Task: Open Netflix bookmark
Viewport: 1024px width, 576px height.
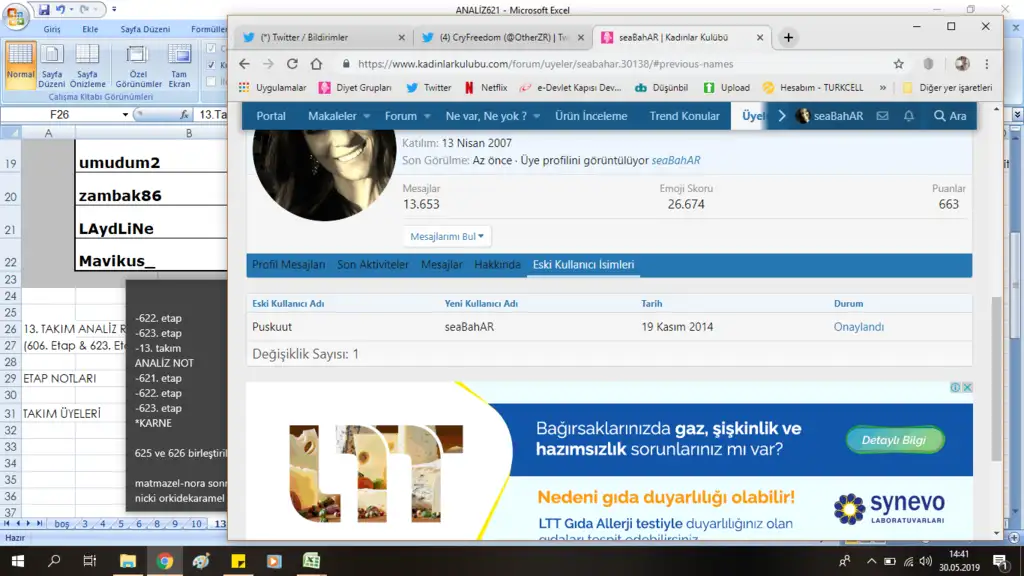Action: tap(485, 88)
